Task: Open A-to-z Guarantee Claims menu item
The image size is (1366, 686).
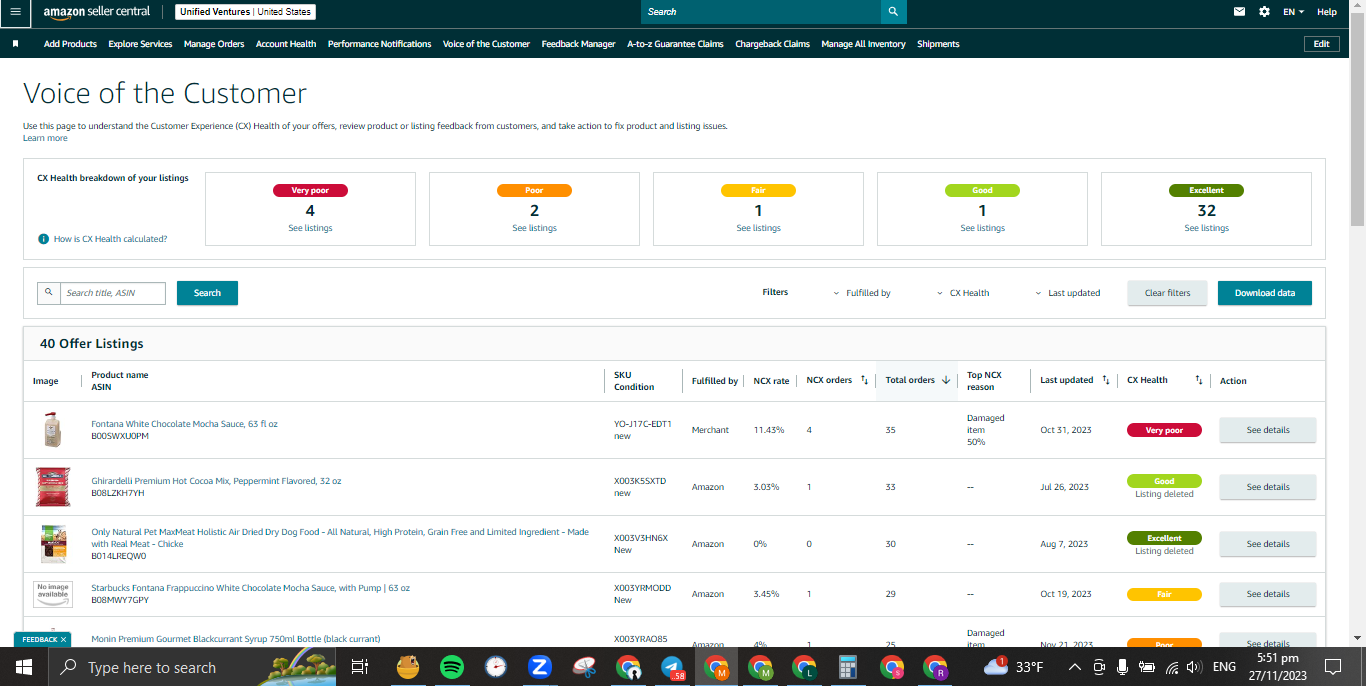Action: point(675,44)
